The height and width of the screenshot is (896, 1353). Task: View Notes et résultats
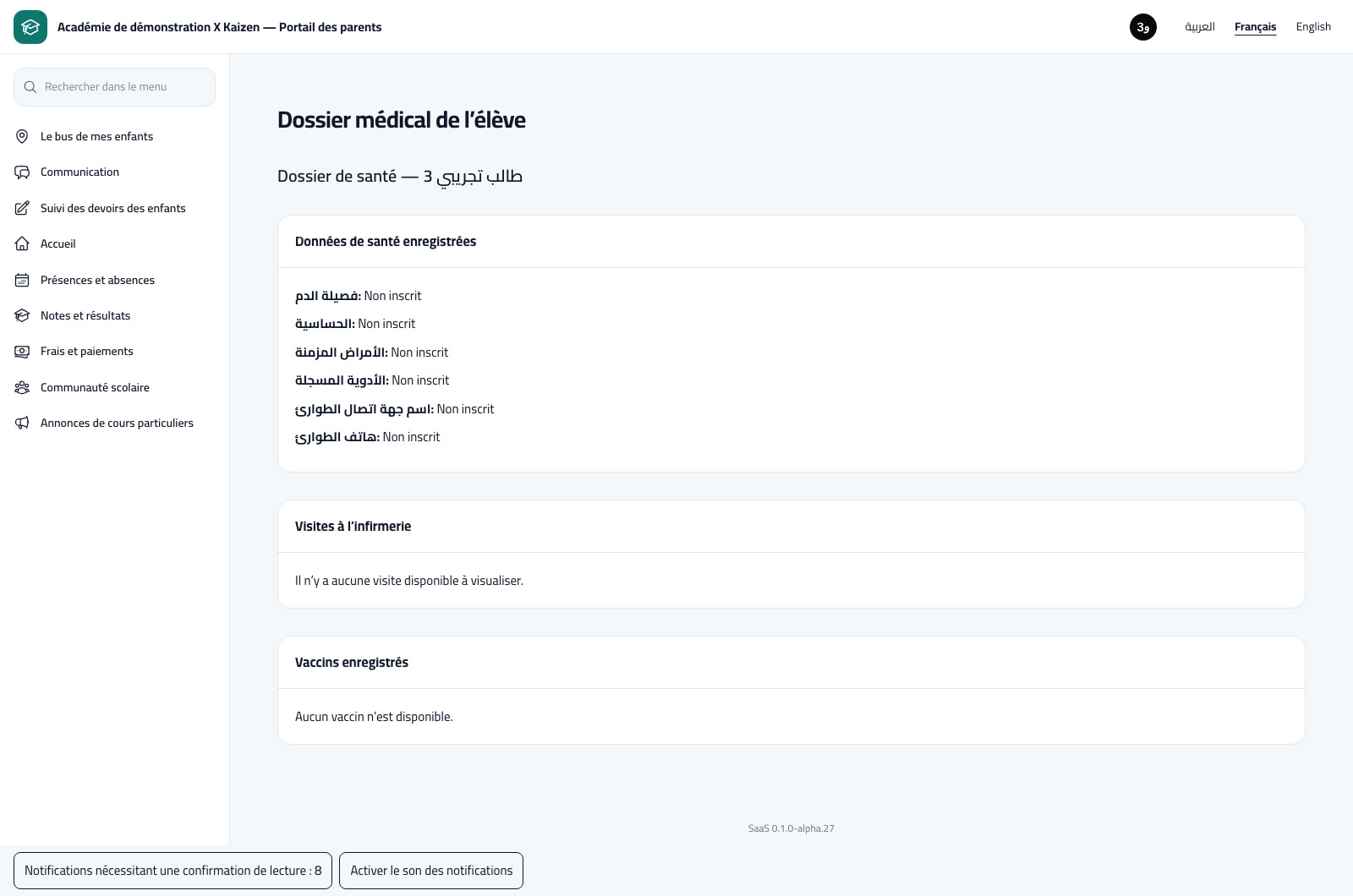114,315
